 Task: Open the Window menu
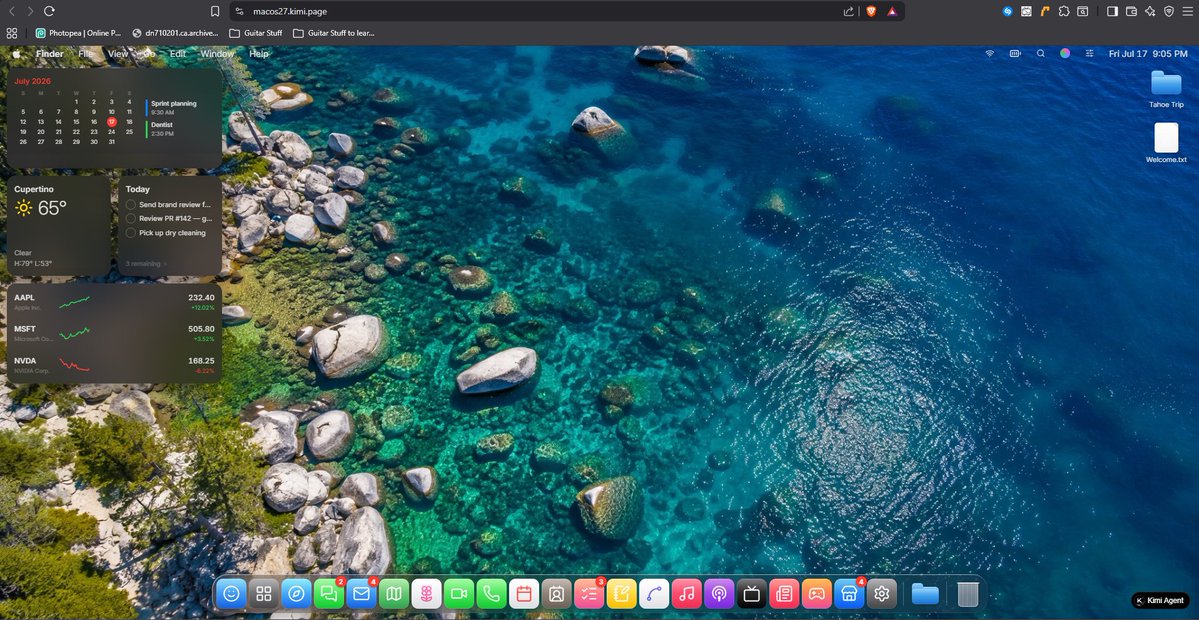(217, 54)
